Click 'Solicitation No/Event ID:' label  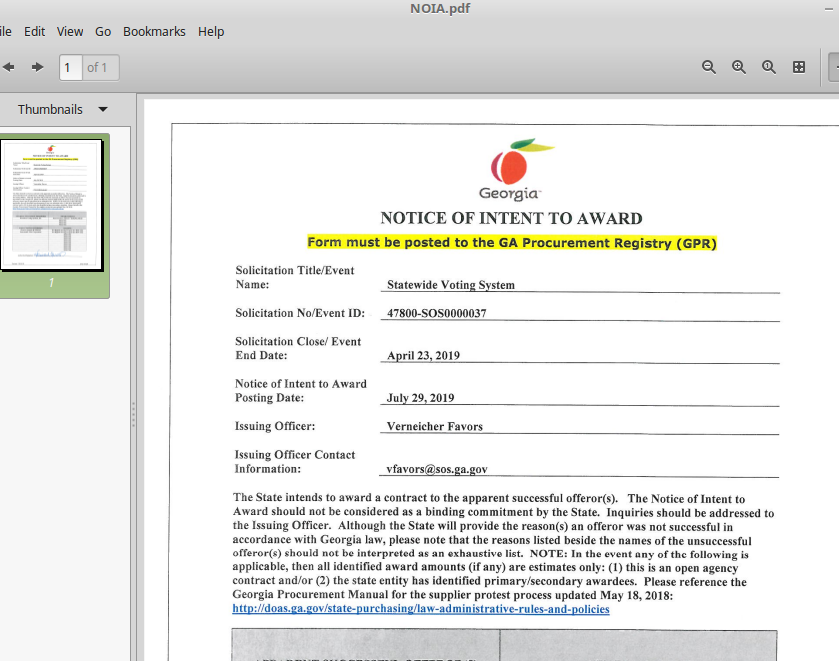pyautogui.click(x=300, y=313)
